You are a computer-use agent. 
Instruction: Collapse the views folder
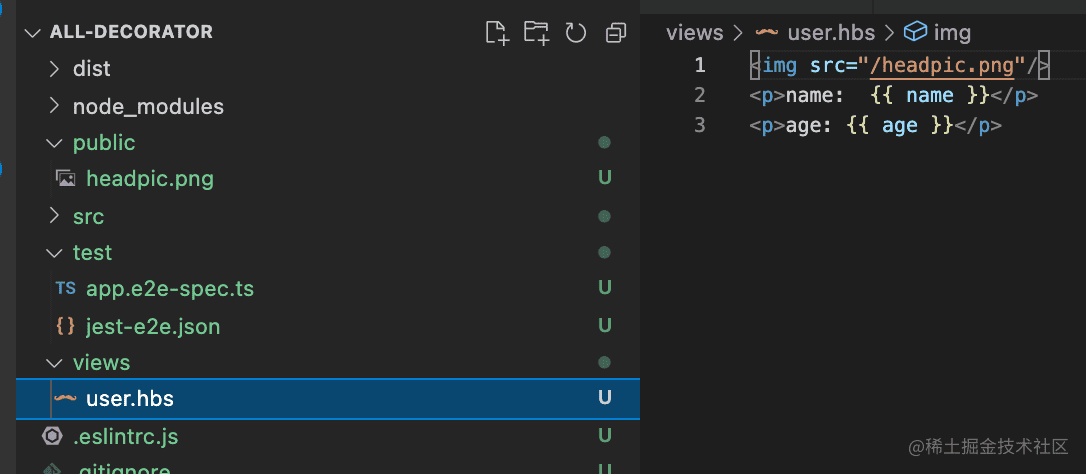tap(55, 363)
